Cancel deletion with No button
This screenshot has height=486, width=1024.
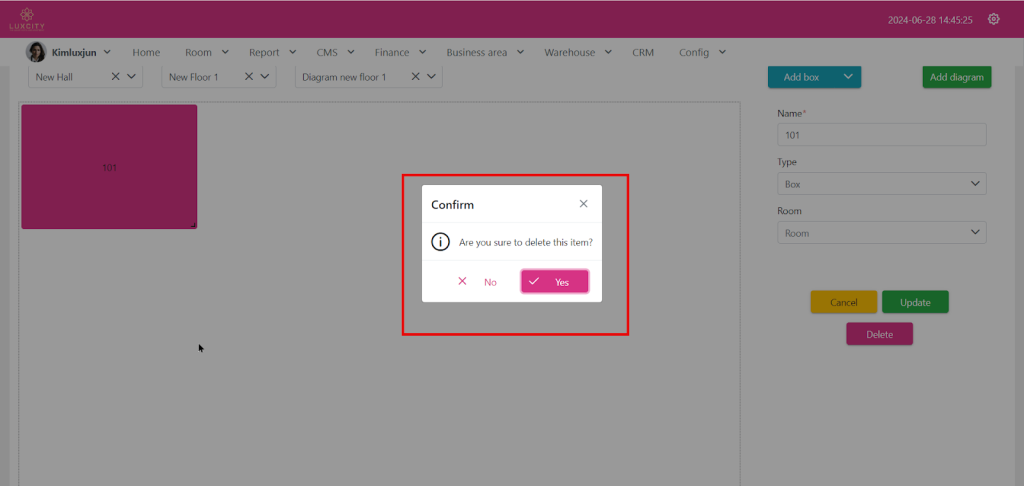coord(478,282)
